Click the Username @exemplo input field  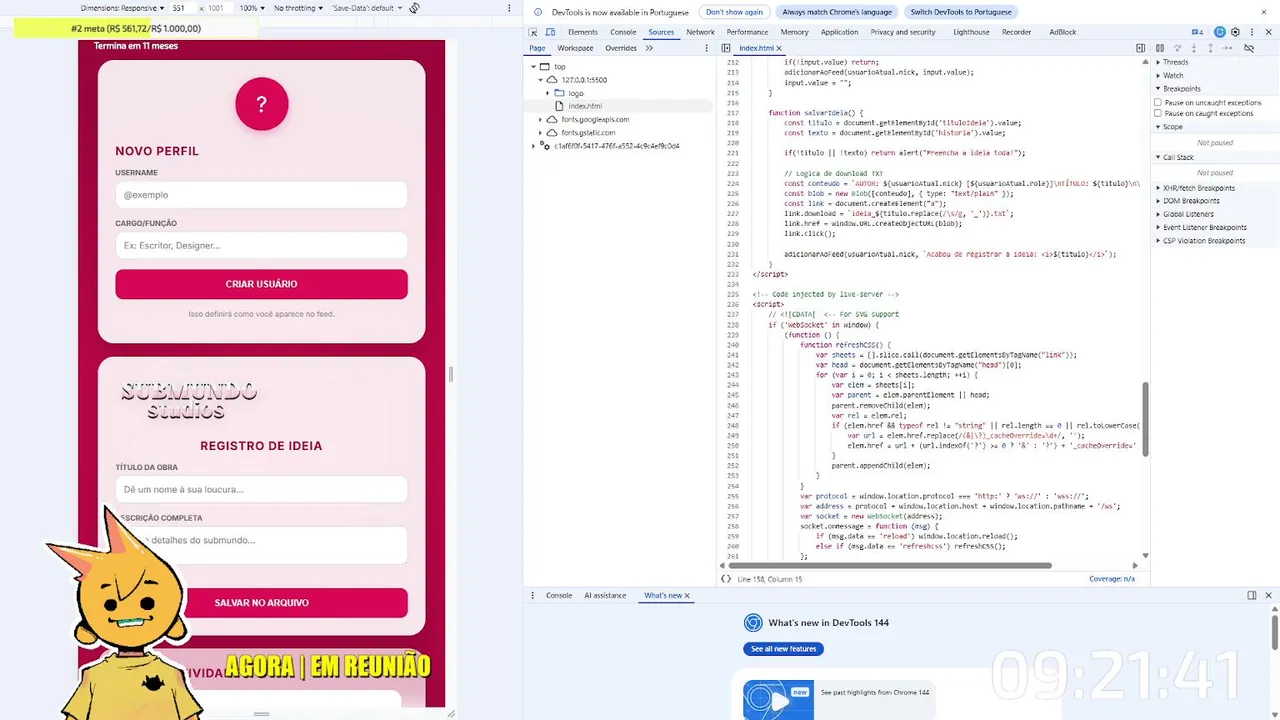tap(261, 195)
